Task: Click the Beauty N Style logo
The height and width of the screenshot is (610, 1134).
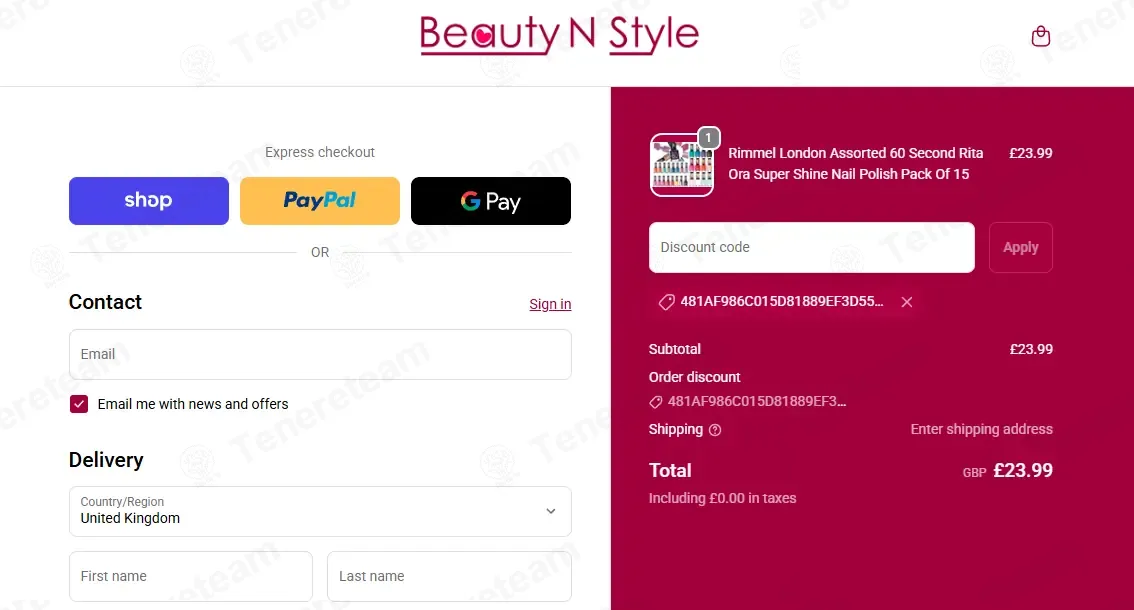Action: point(559,35)
